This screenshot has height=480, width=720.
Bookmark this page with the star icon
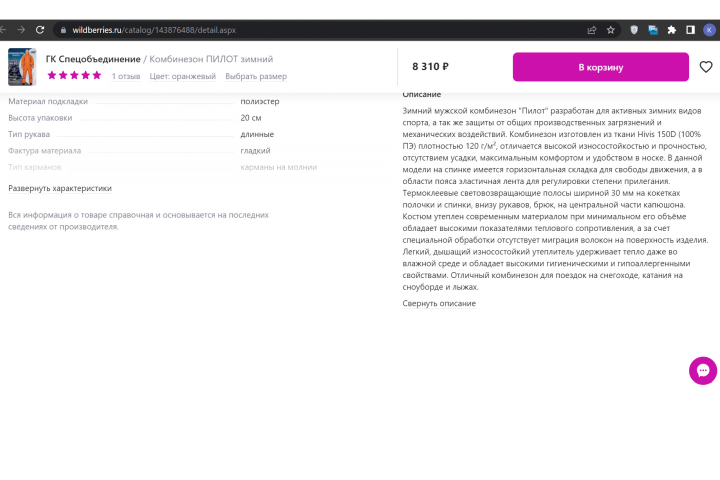tap(610, 30)
